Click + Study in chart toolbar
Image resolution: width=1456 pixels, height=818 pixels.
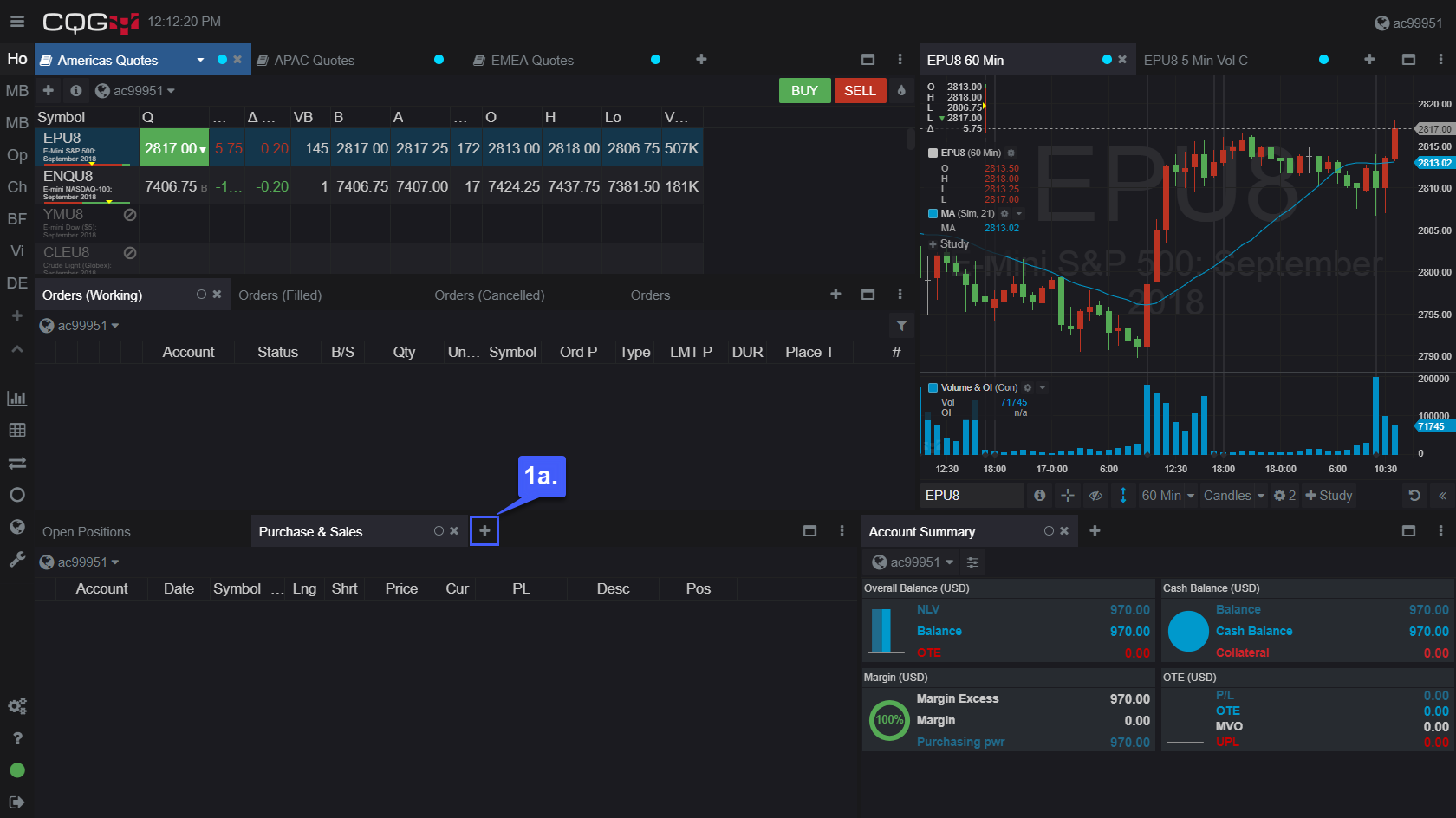pos(1329,496)
